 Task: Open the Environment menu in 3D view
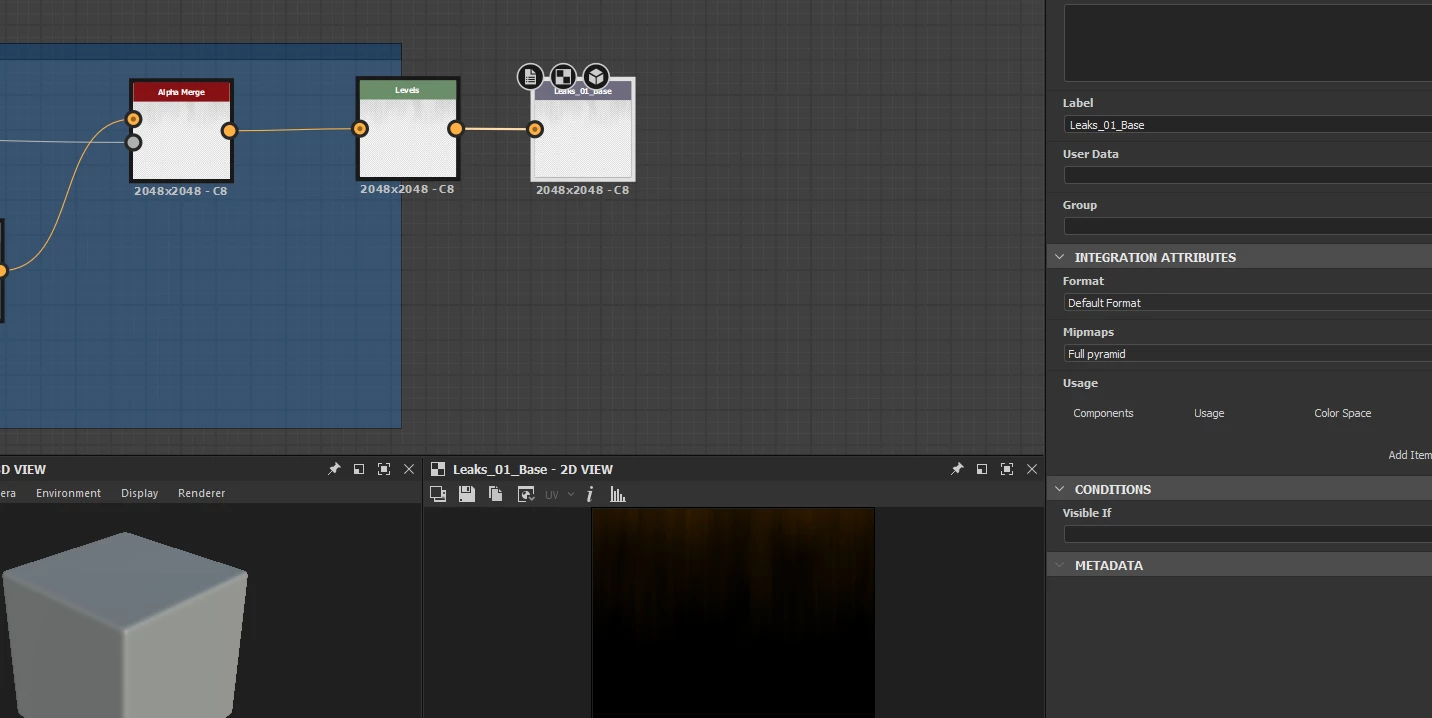[68, 493]
